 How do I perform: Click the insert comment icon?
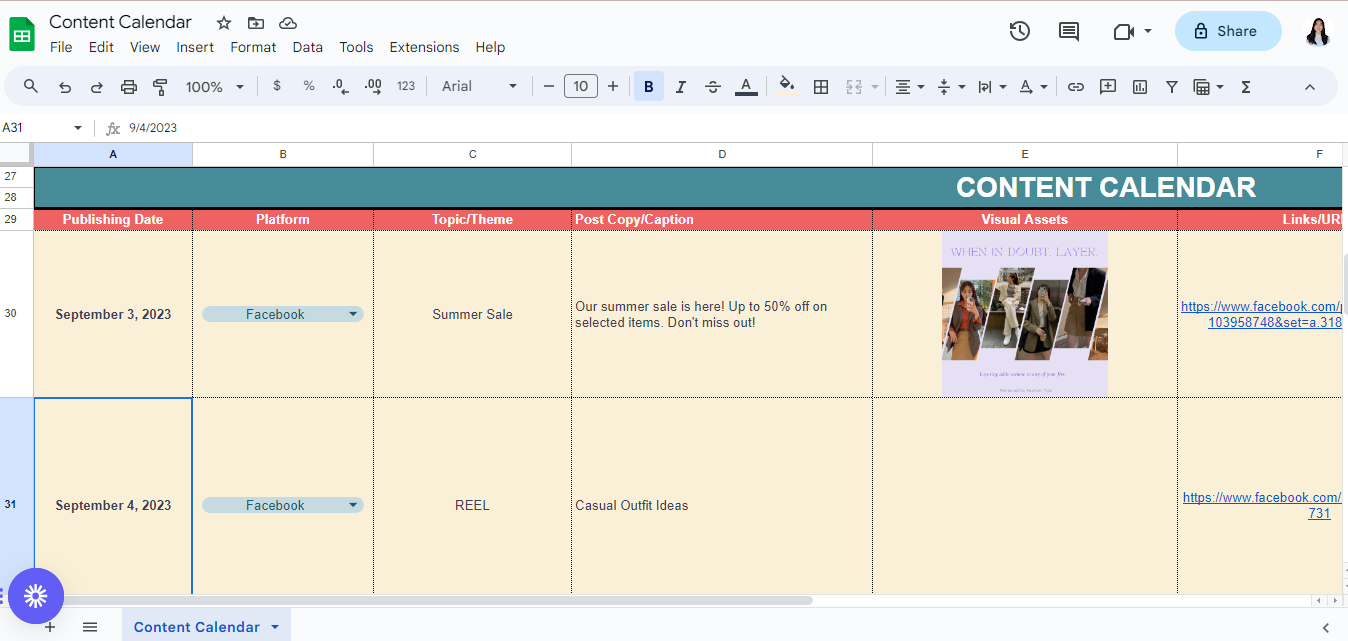[x=1108, y=87]
